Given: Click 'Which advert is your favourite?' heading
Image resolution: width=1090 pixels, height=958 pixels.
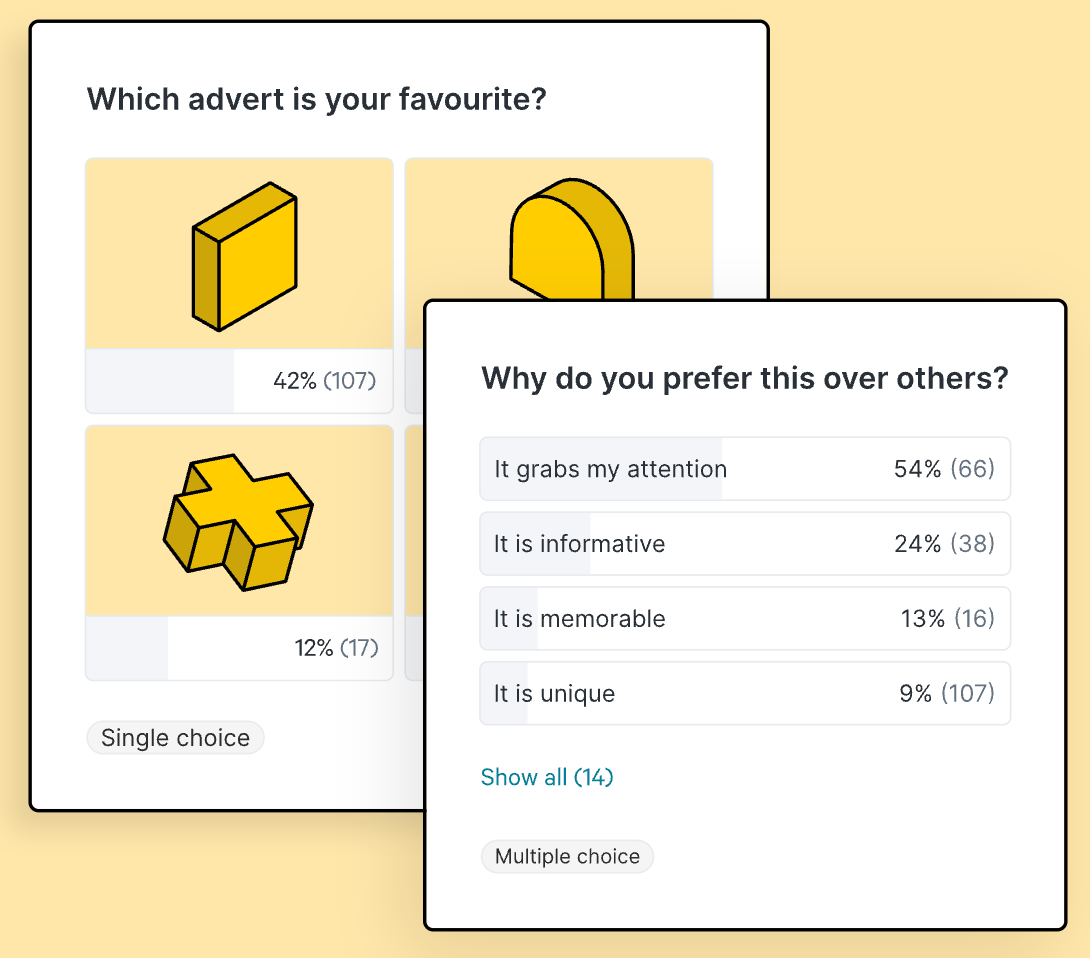Looking at the screenshot, I should click(x=317, y=100).
